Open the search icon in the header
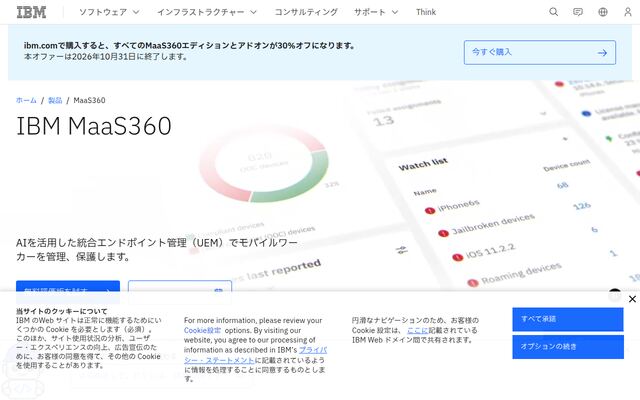The image size is (640, 400). (553, 12)
